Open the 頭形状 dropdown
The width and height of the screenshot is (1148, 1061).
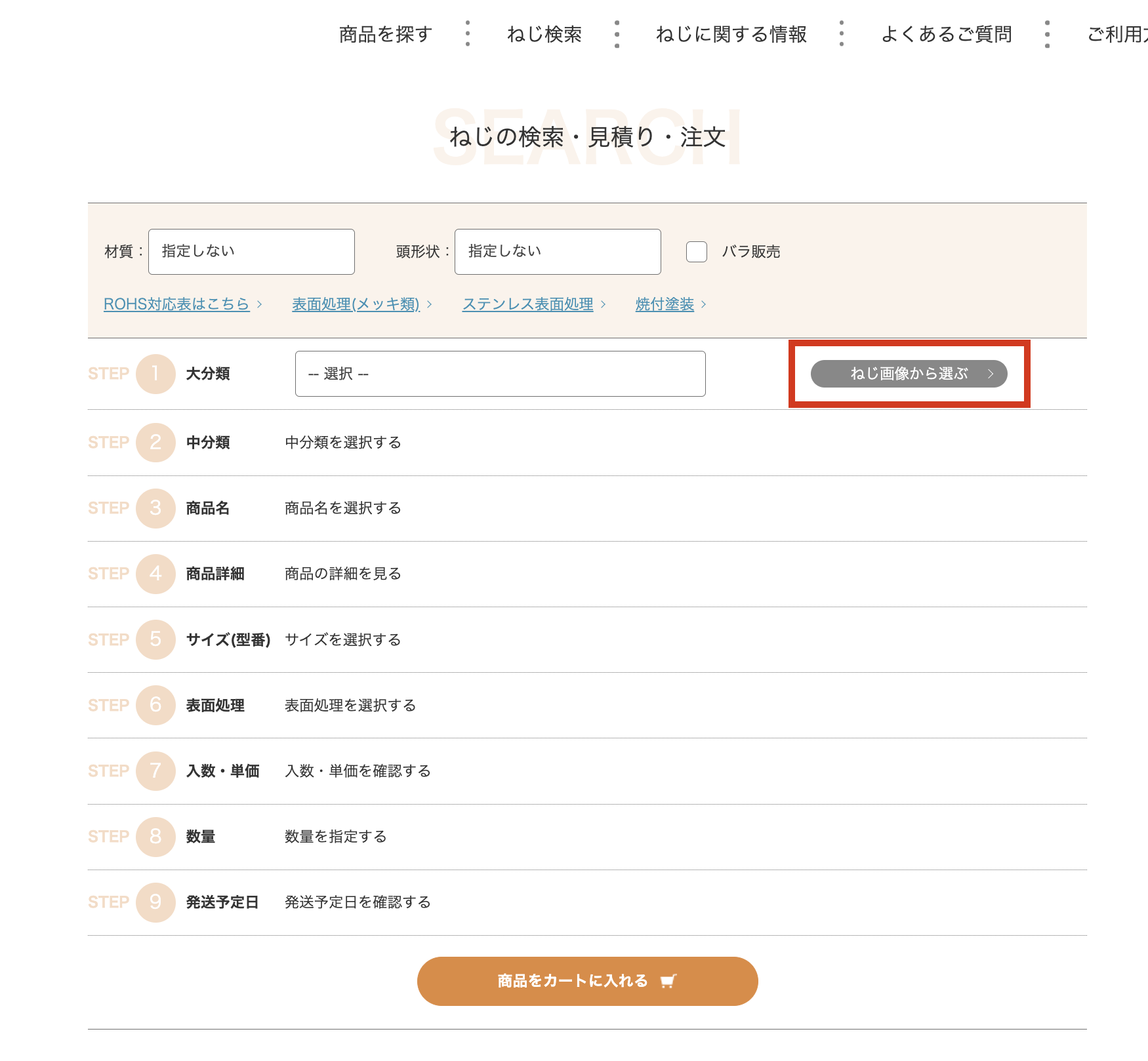557,252
